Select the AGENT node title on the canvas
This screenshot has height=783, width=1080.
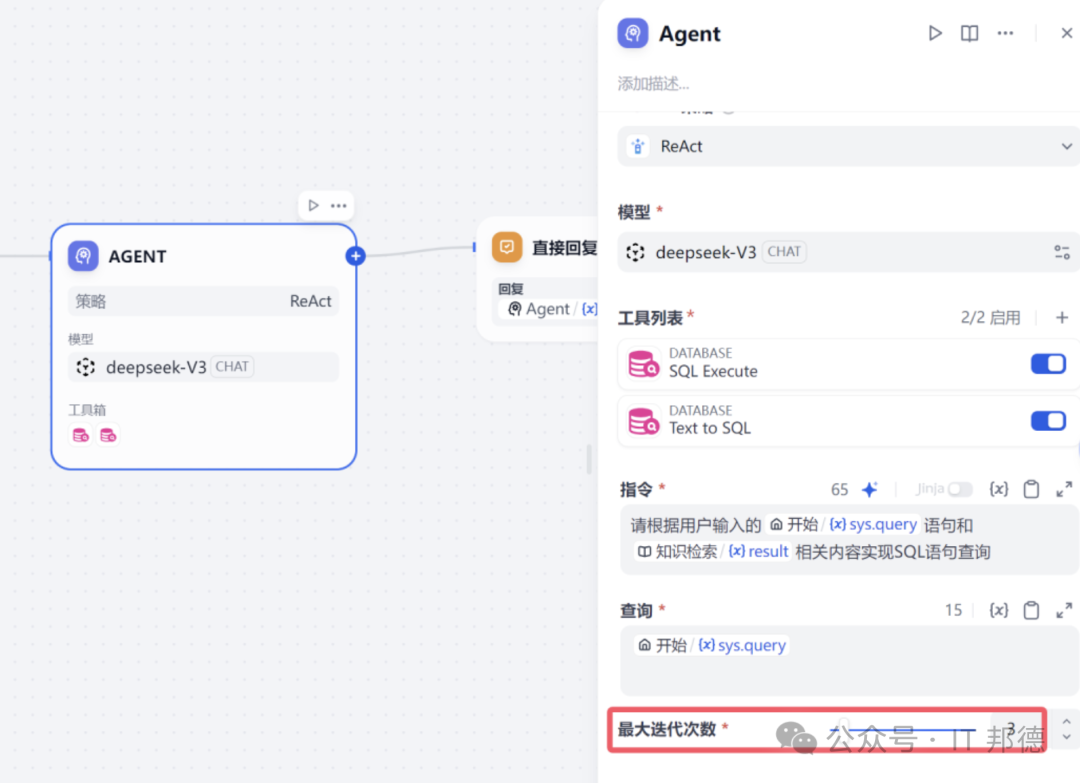(x=137, y=256)
